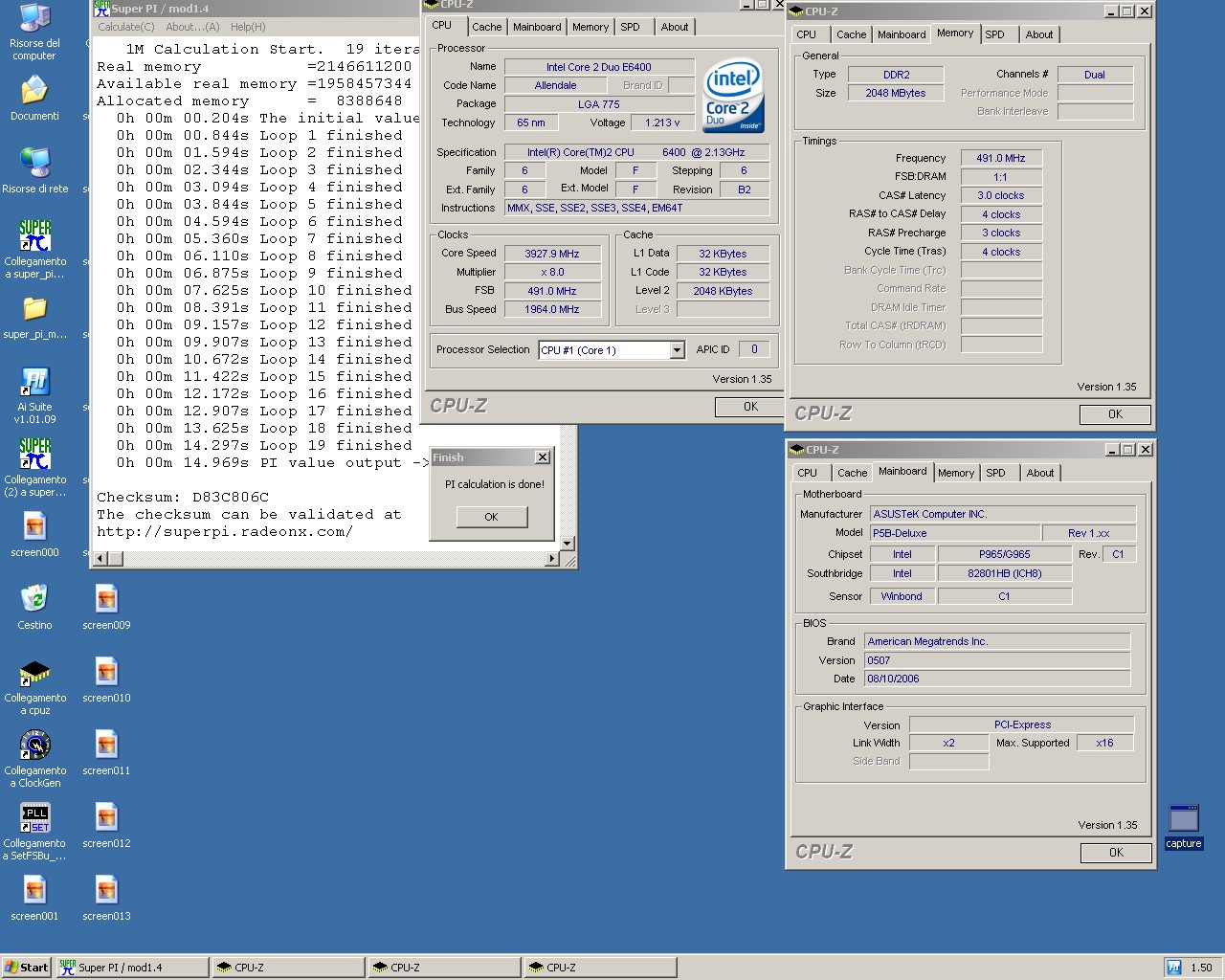Select Cache tab in Mainboard CPU-Z window
1225x980 pixels.
[x=852, y=473]
